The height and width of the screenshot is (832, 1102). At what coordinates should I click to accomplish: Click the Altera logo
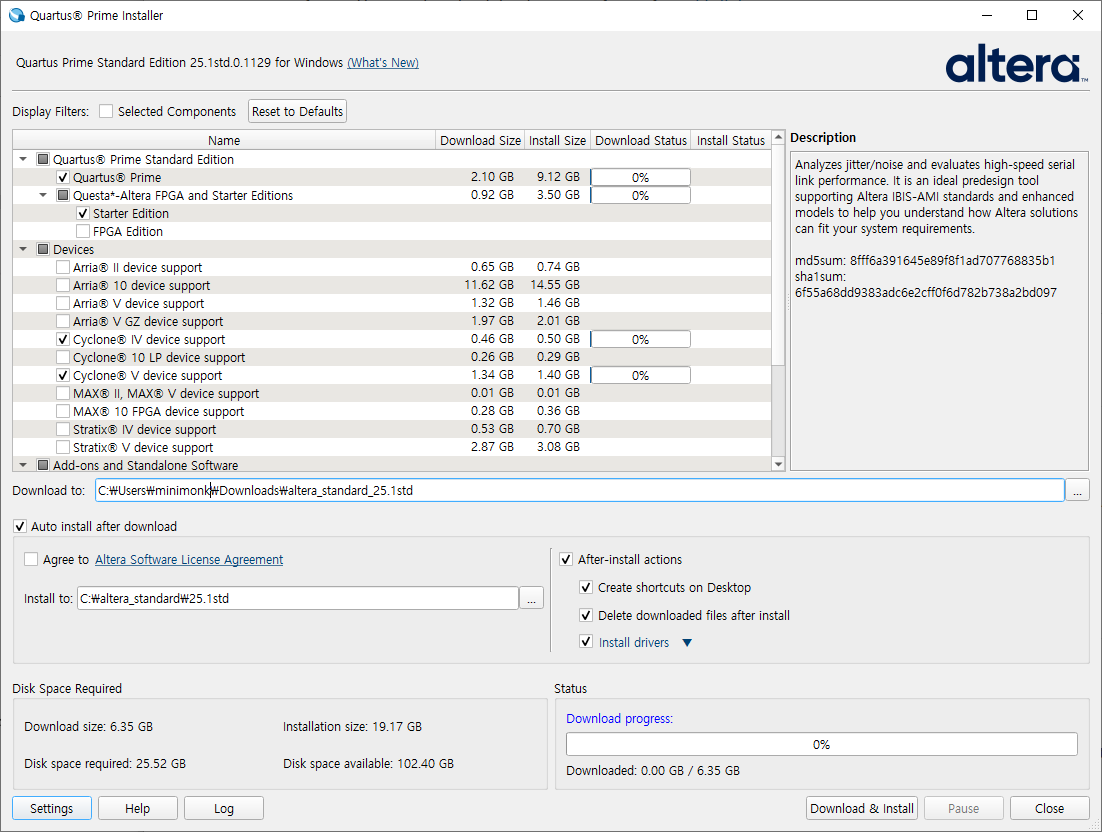1016,63
